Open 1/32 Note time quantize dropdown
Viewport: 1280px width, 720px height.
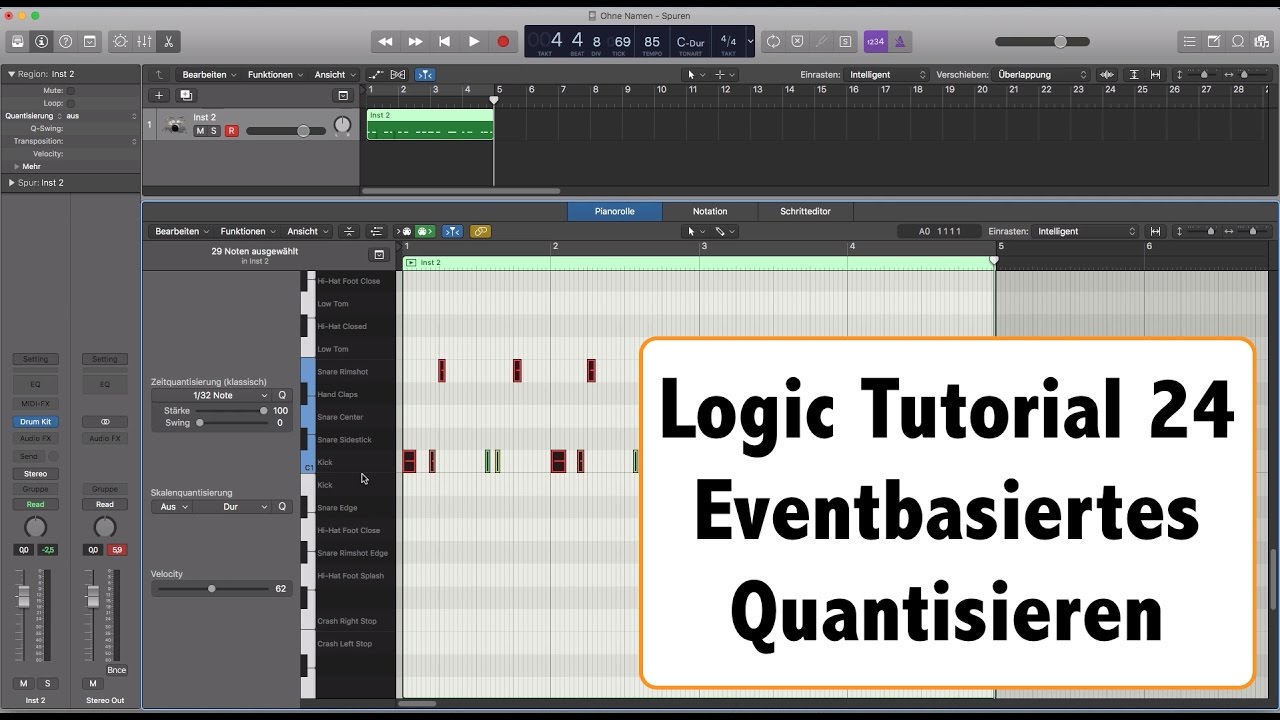point(212,395)
